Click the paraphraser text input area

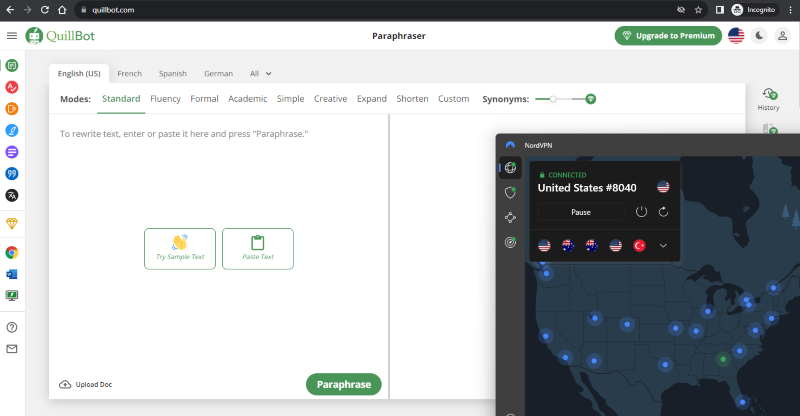tap(218, 245)
